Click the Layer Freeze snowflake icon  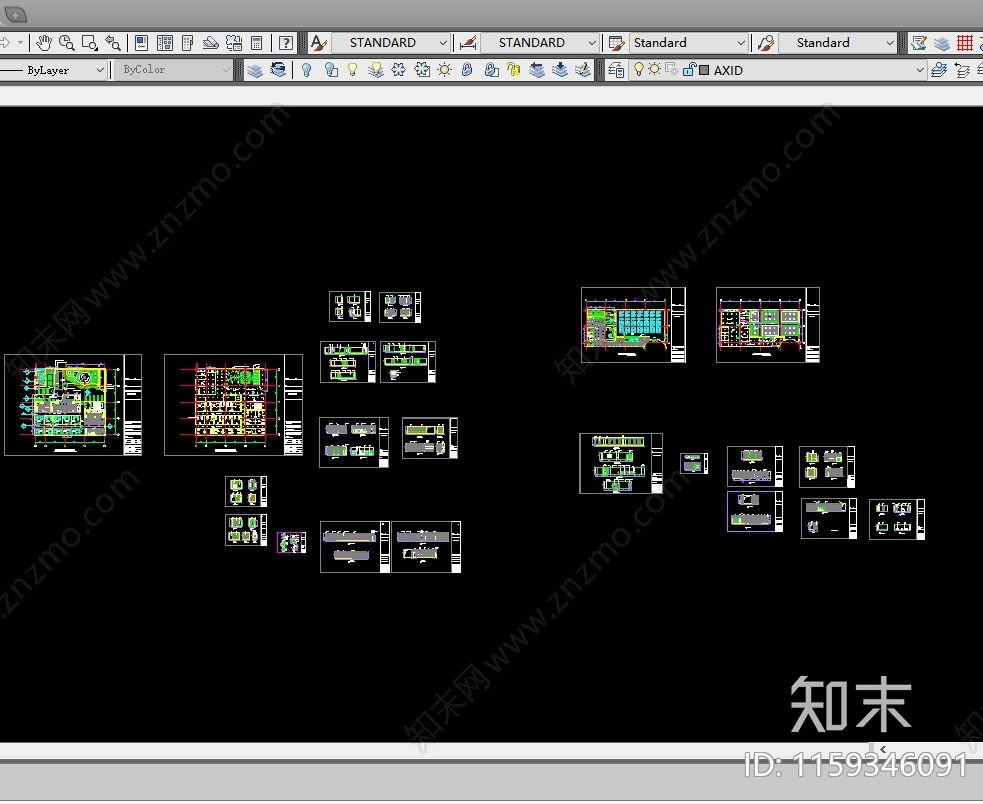(x=399, y=70)
